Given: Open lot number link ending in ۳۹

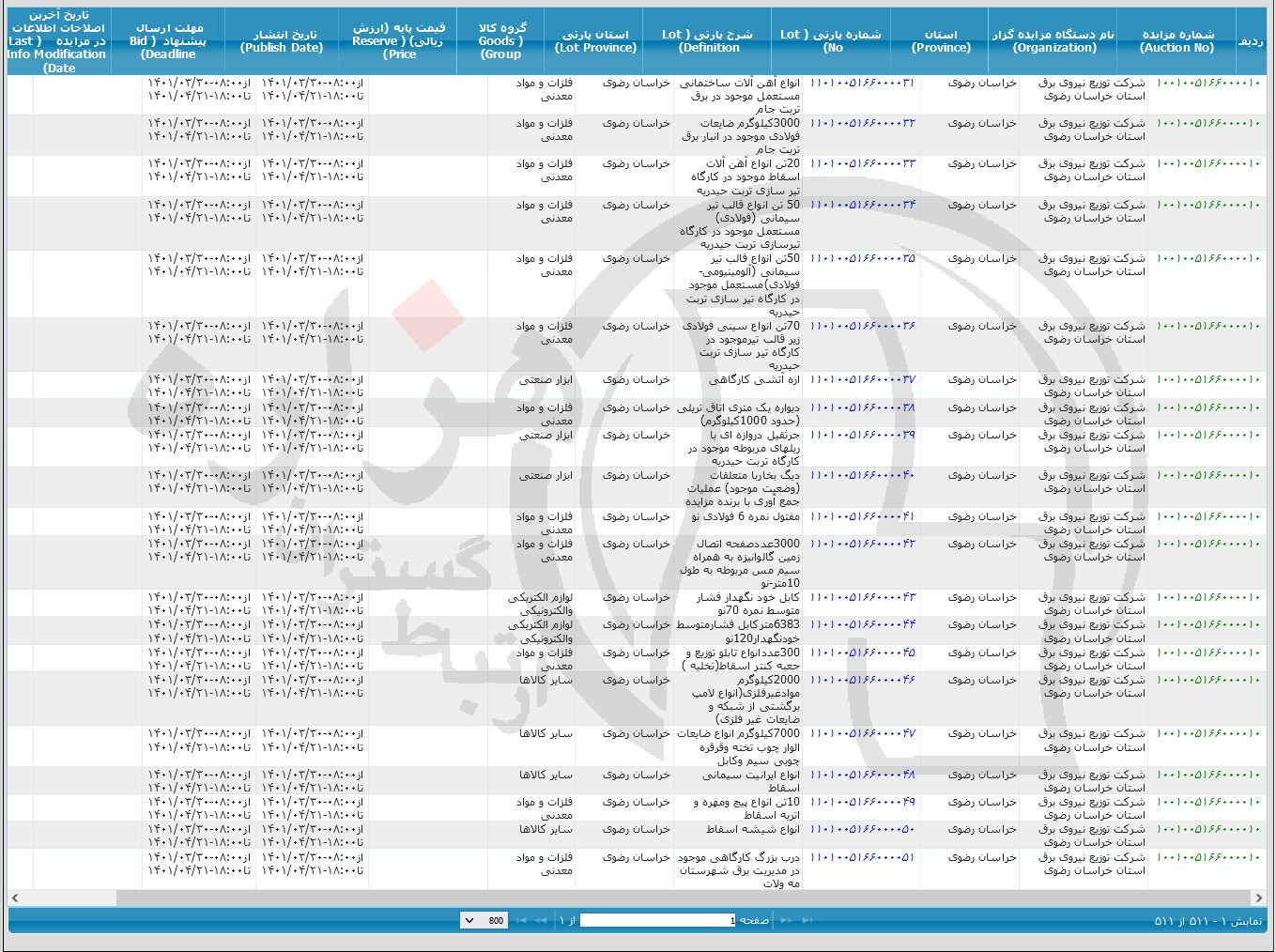Looking at the screenshot, I should 862,435.
